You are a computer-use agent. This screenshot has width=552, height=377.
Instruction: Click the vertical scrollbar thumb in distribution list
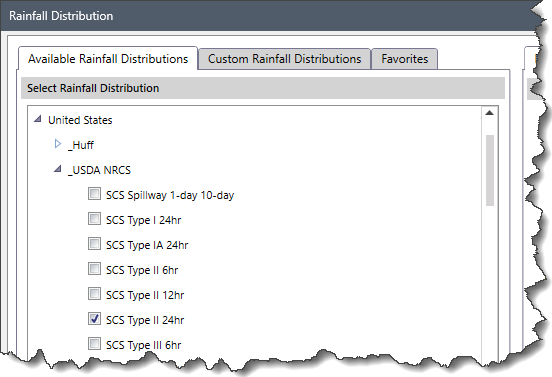pyautogui.click(x=490, y=170)
